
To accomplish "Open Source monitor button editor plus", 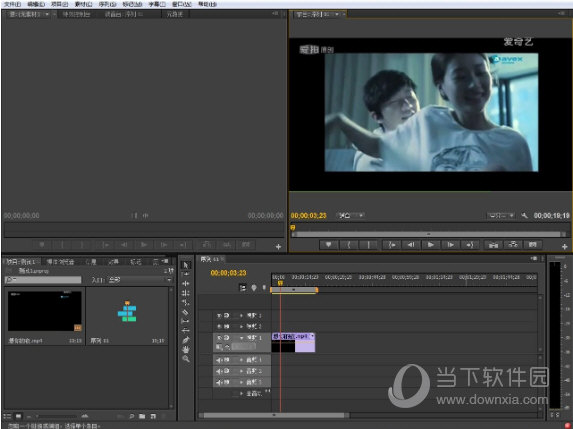I will 278,247.
